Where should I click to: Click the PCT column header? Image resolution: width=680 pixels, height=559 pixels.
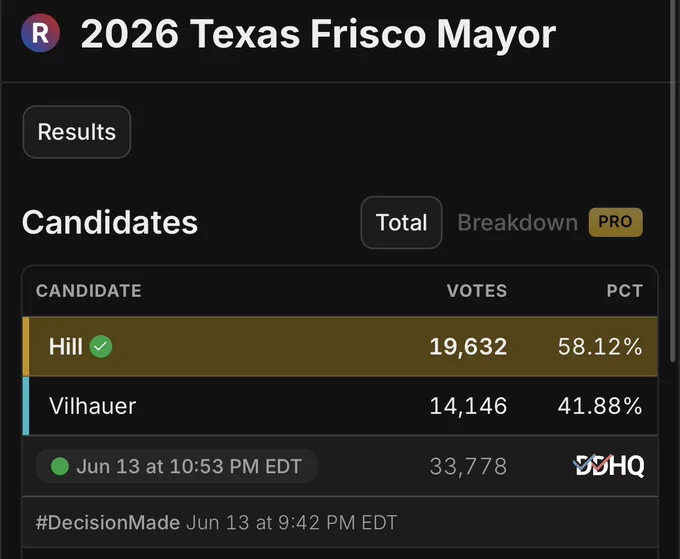[624, 291]
